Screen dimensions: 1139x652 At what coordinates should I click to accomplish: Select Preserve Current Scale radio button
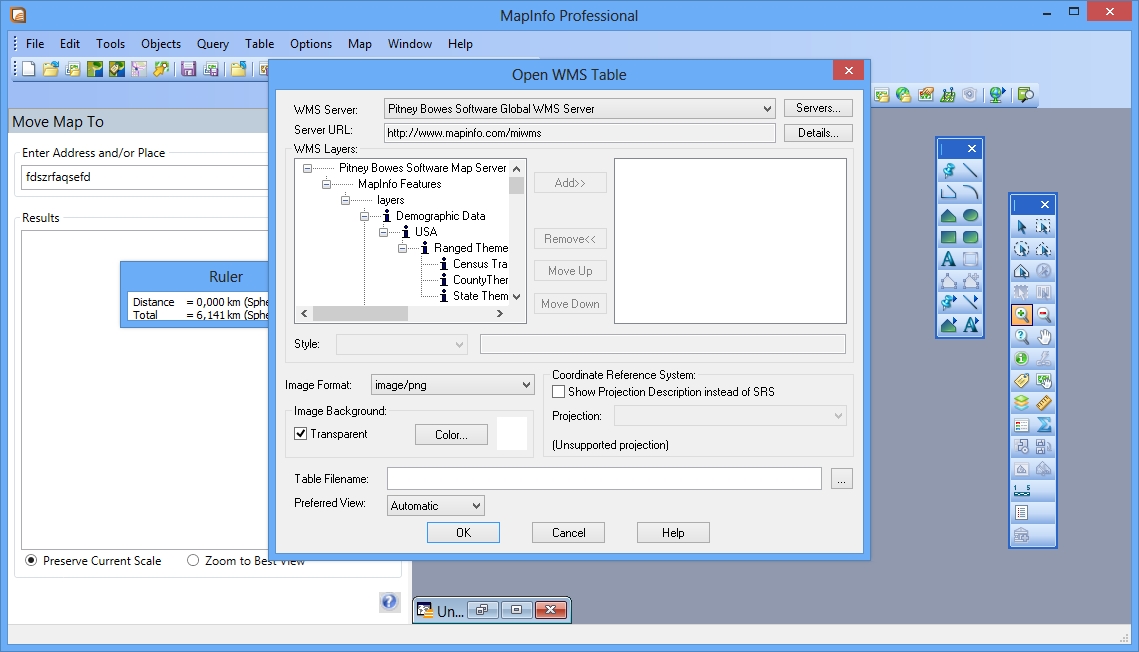(31, 561)
